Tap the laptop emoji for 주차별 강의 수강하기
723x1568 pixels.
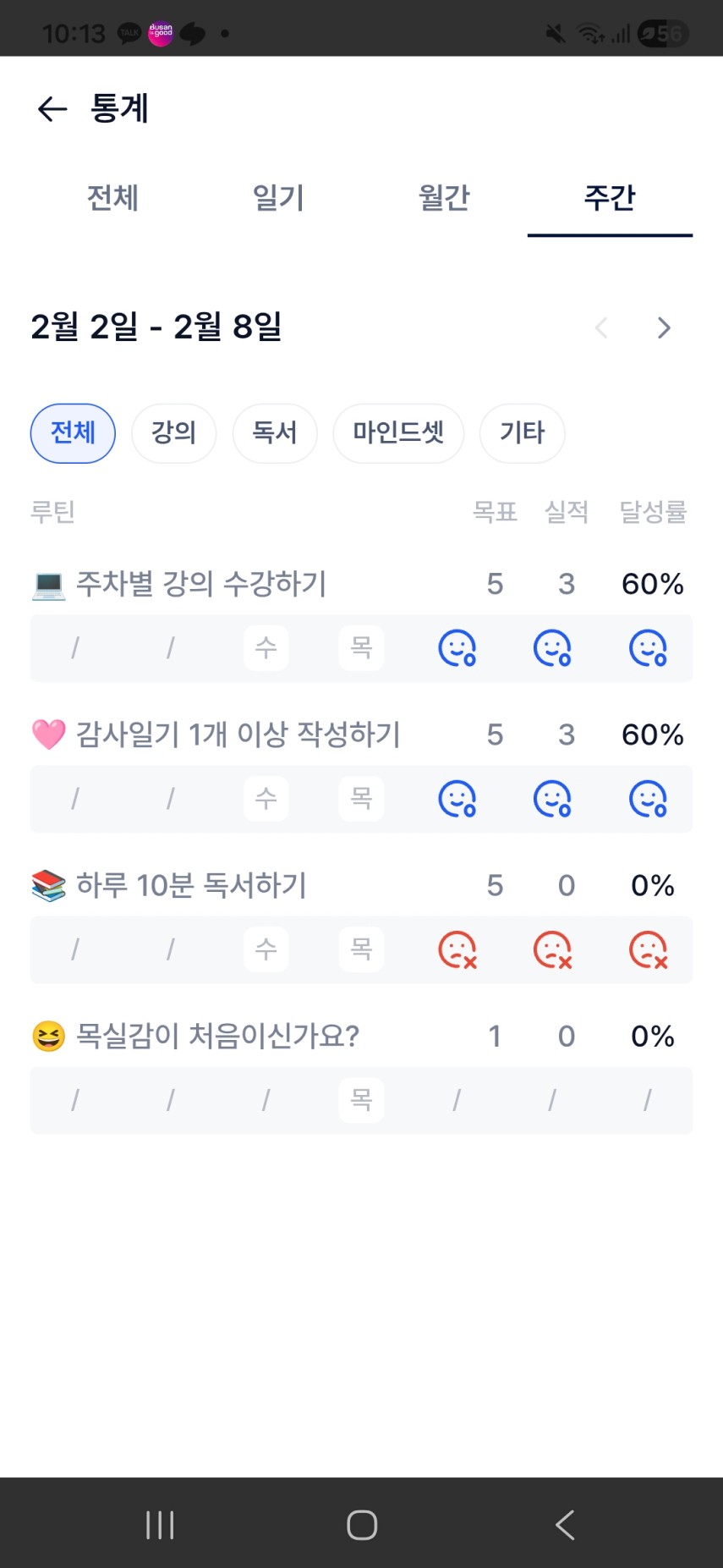(x=48, y=584)
